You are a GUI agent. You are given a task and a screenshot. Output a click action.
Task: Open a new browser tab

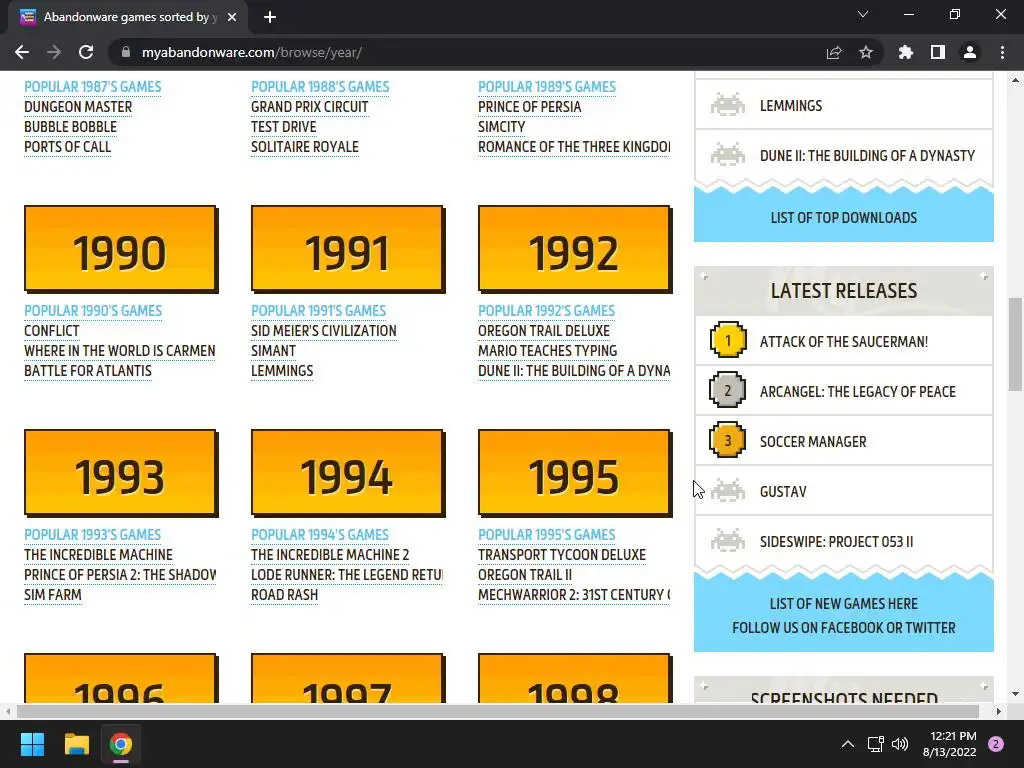(270, 17)
